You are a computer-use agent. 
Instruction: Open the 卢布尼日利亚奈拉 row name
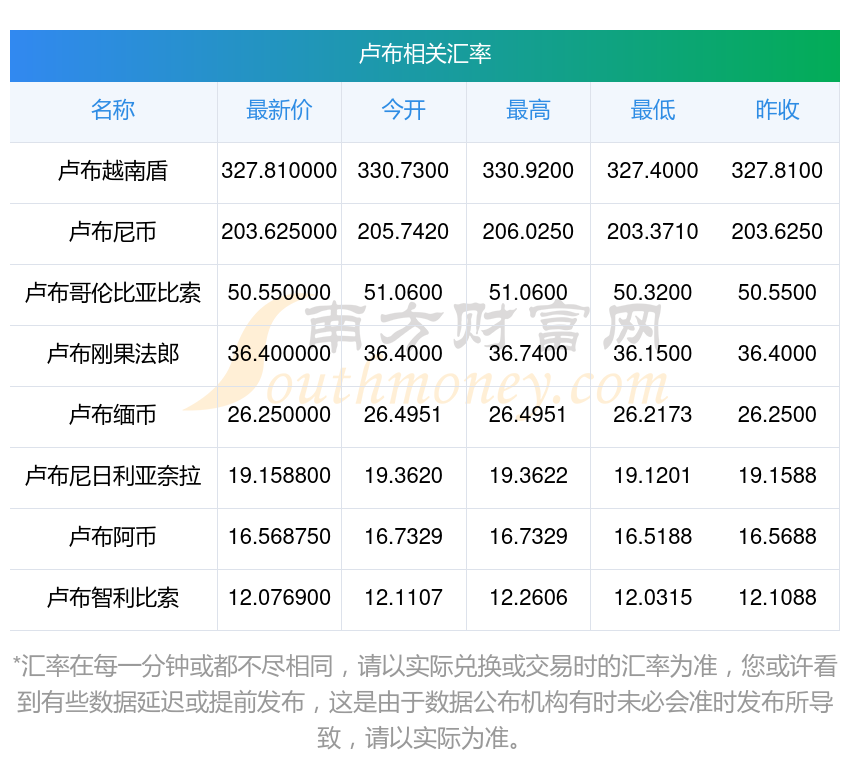(x=113, y=476)
